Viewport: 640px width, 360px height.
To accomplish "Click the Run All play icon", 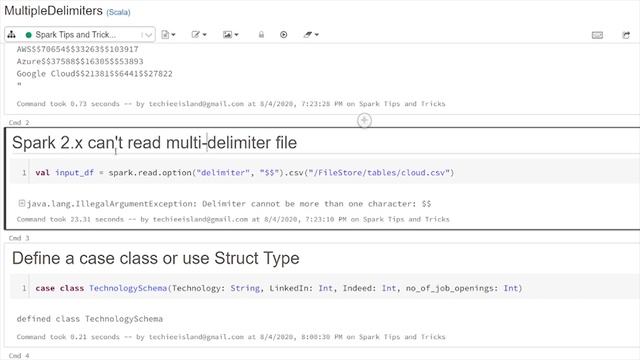I will [x=284, y=35].
